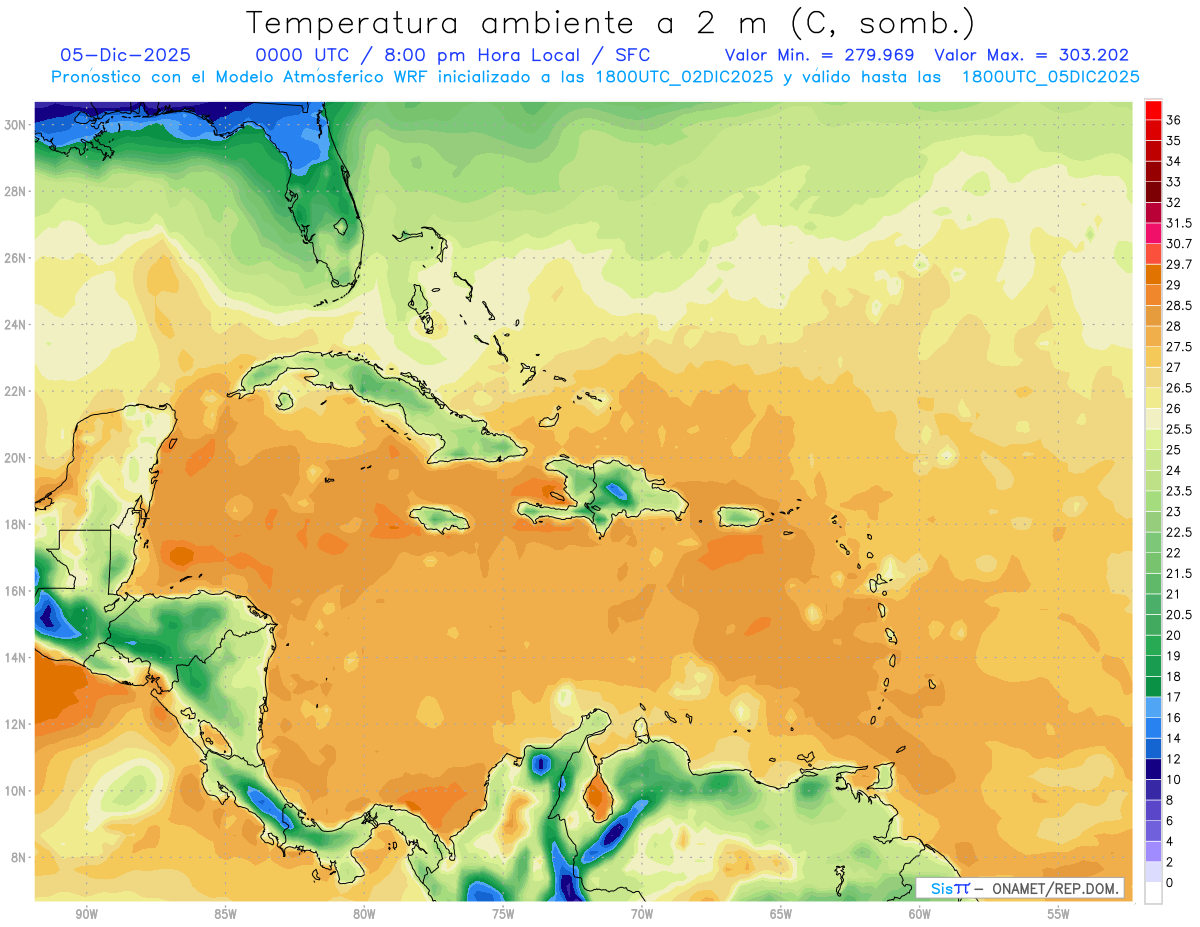Image resolution: width=1200 pixels, height=927 pixels.
Task: Select the dark navy swatch between legend 12 and 10
Action: pos(1153,769)
